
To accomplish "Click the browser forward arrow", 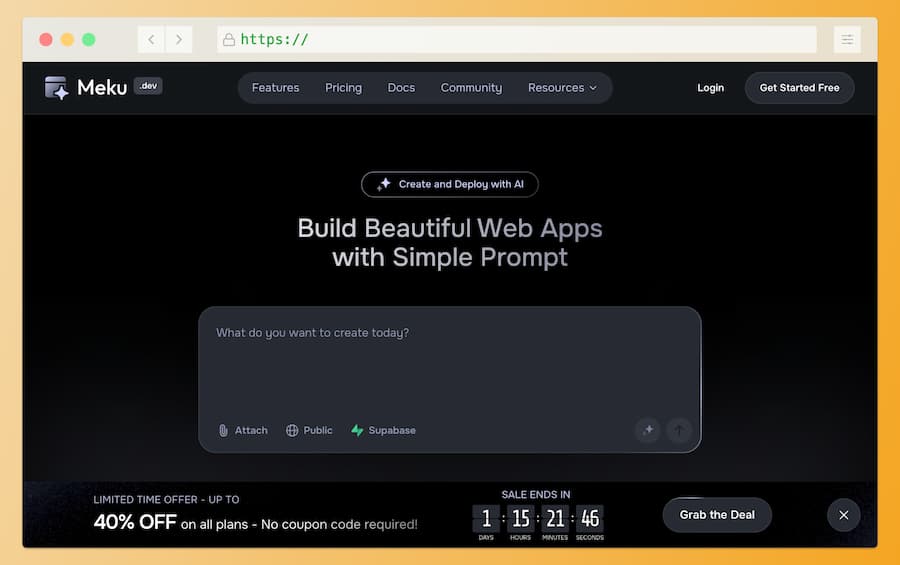I will click(x=179, y=39).
